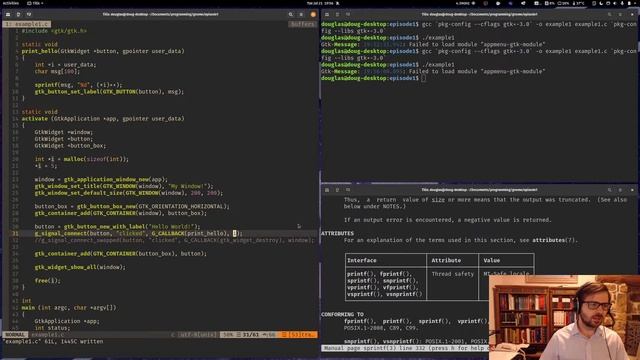Click the new session icon in left editor window
This screenshot has width=640, height=360.
coord(18,14)
